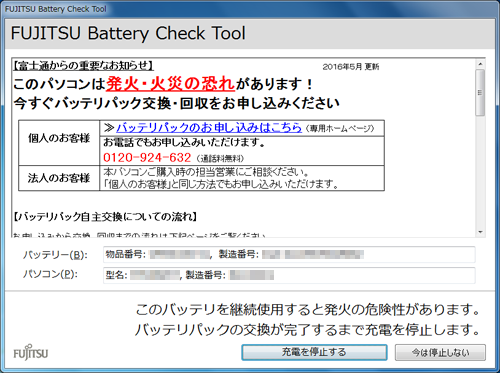Click the このバッテリを継続使用すると warning line
The height and width of the screenshot is (373, 500).
[308, 310]
